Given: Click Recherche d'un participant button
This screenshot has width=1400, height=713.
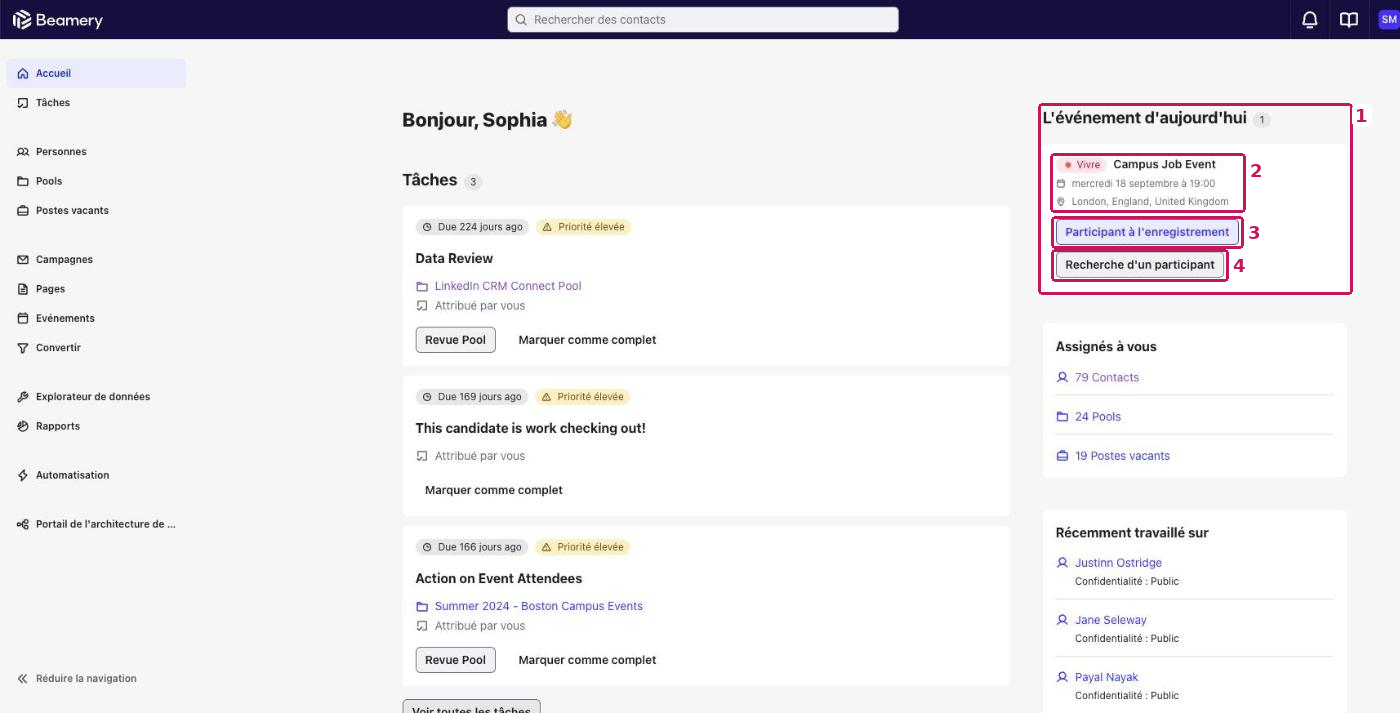Looking at the screenshot, I should point(1140,265).
